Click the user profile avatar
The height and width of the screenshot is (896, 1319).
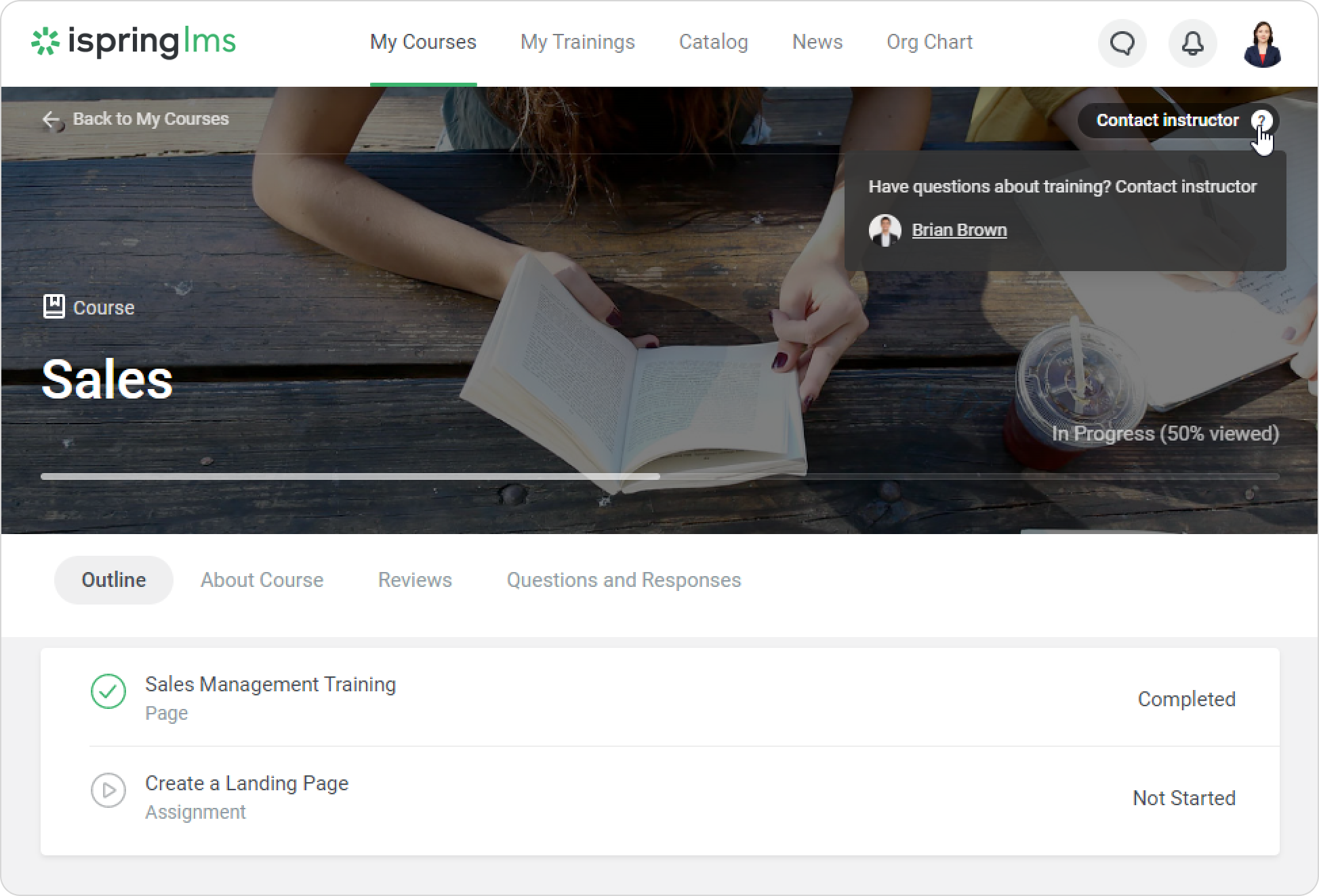click(1262, 44)
